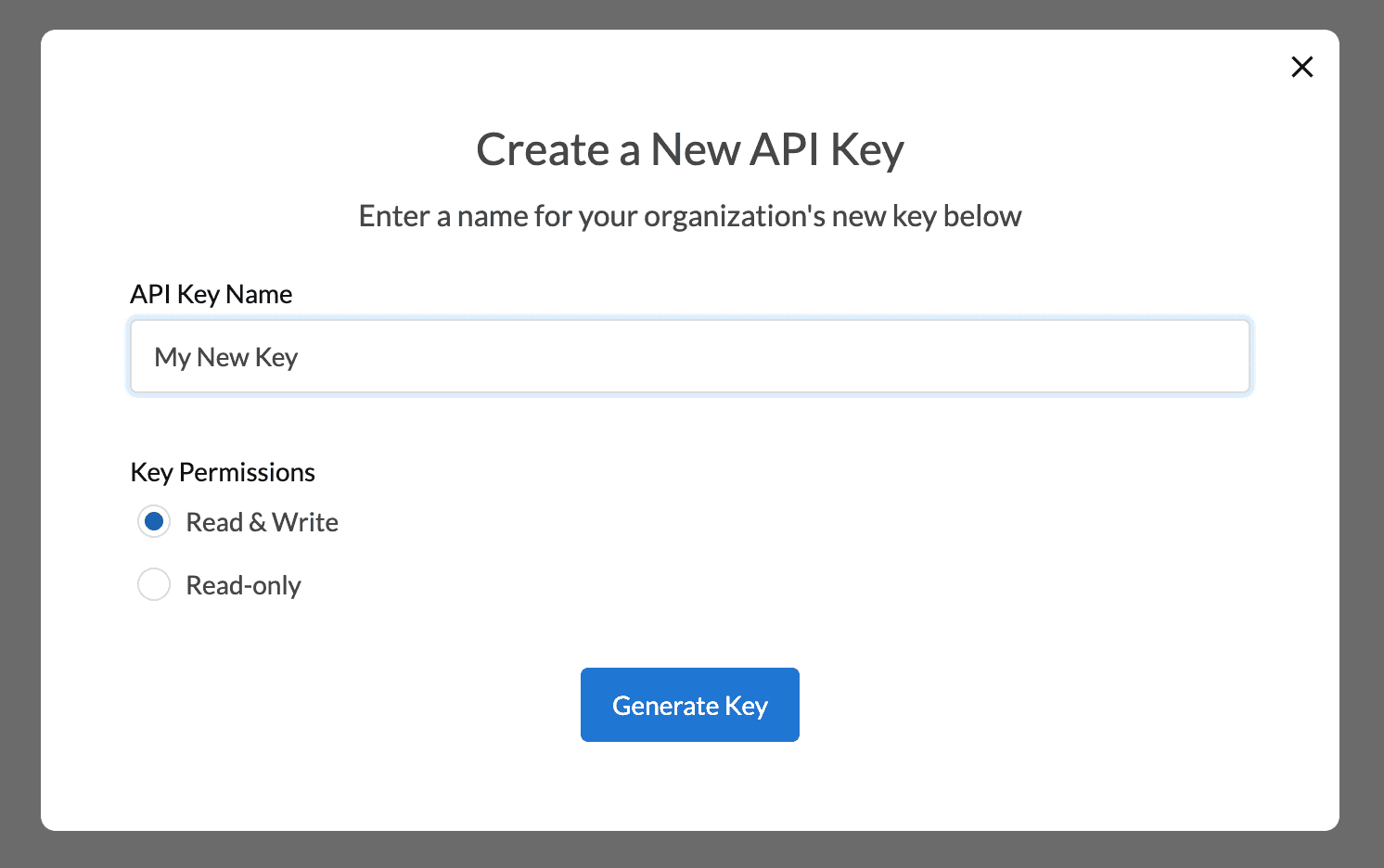Click the filled Read & Write radio circle
This screenshot has width=1384, height=868.
pyautogui.click(x=154, y=521)
